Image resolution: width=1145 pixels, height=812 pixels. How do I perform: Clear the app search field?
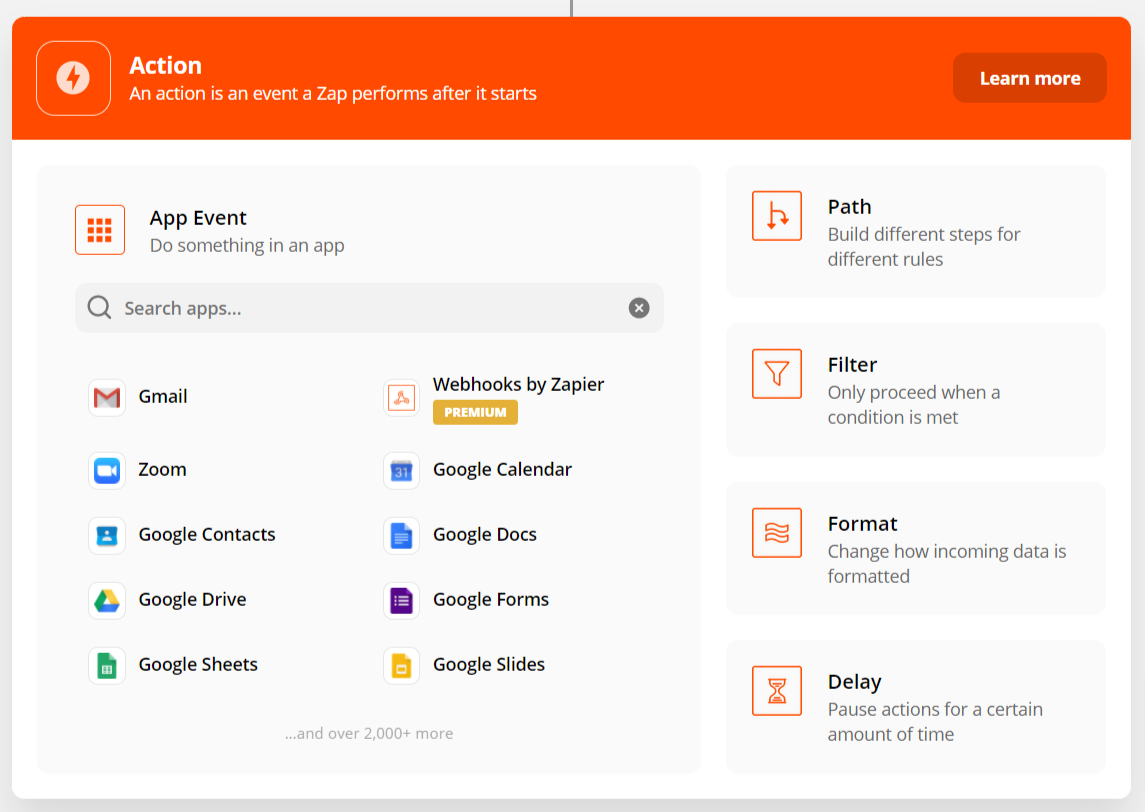pyautogui.click(x=639, y=308)
